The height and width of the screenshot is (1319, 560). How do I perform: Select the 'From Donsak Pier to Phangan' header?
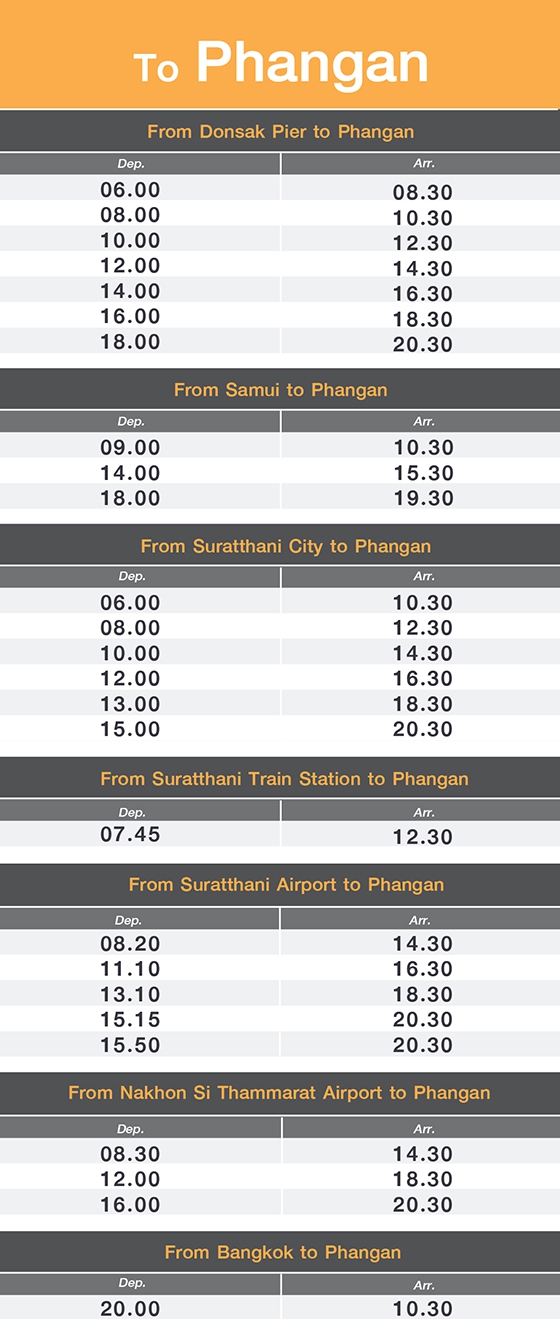point(280,131)
